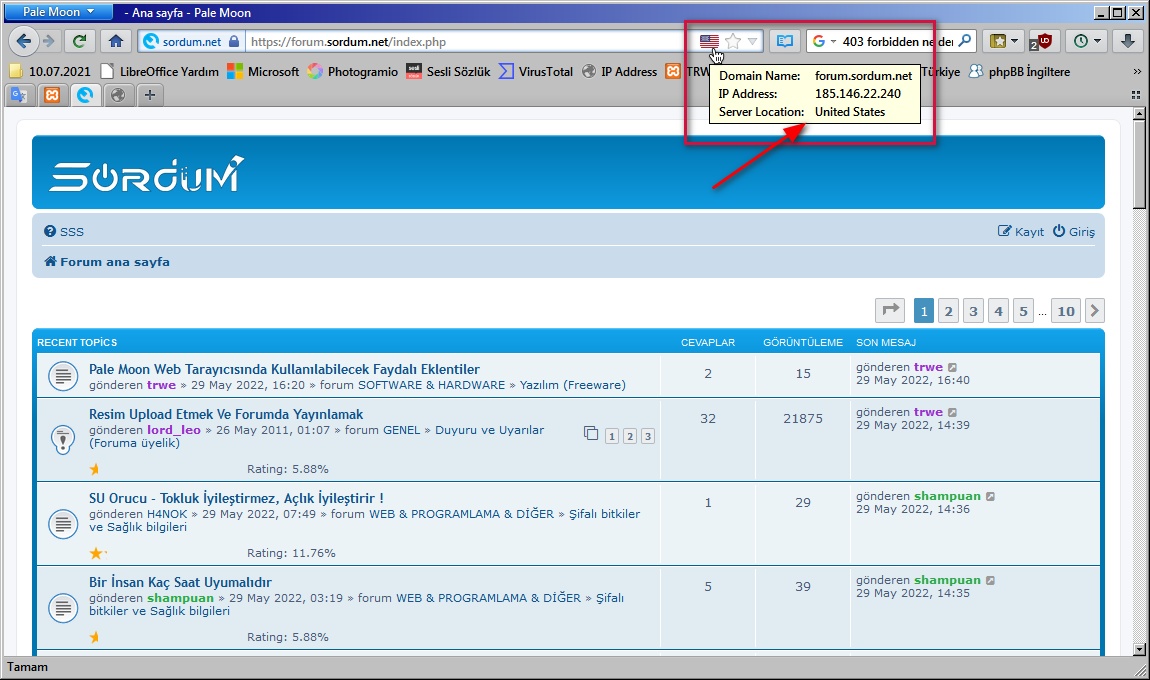This screenshot has width=1150, height=680.
Task: Click the tab groups grid icon
Action: 1136,95
